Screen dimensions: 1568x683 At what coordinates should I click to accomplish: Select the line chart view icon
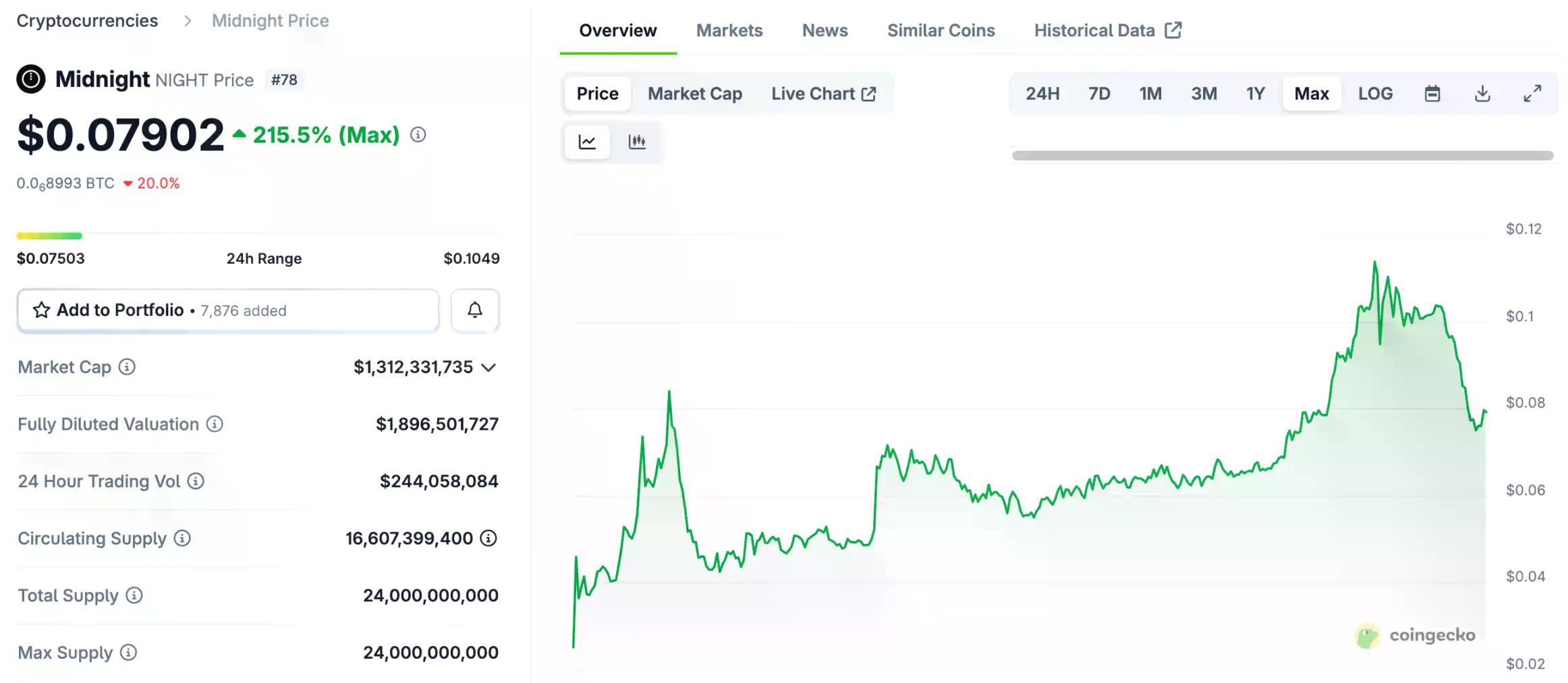pyautogui.click(x=588, y=142)
